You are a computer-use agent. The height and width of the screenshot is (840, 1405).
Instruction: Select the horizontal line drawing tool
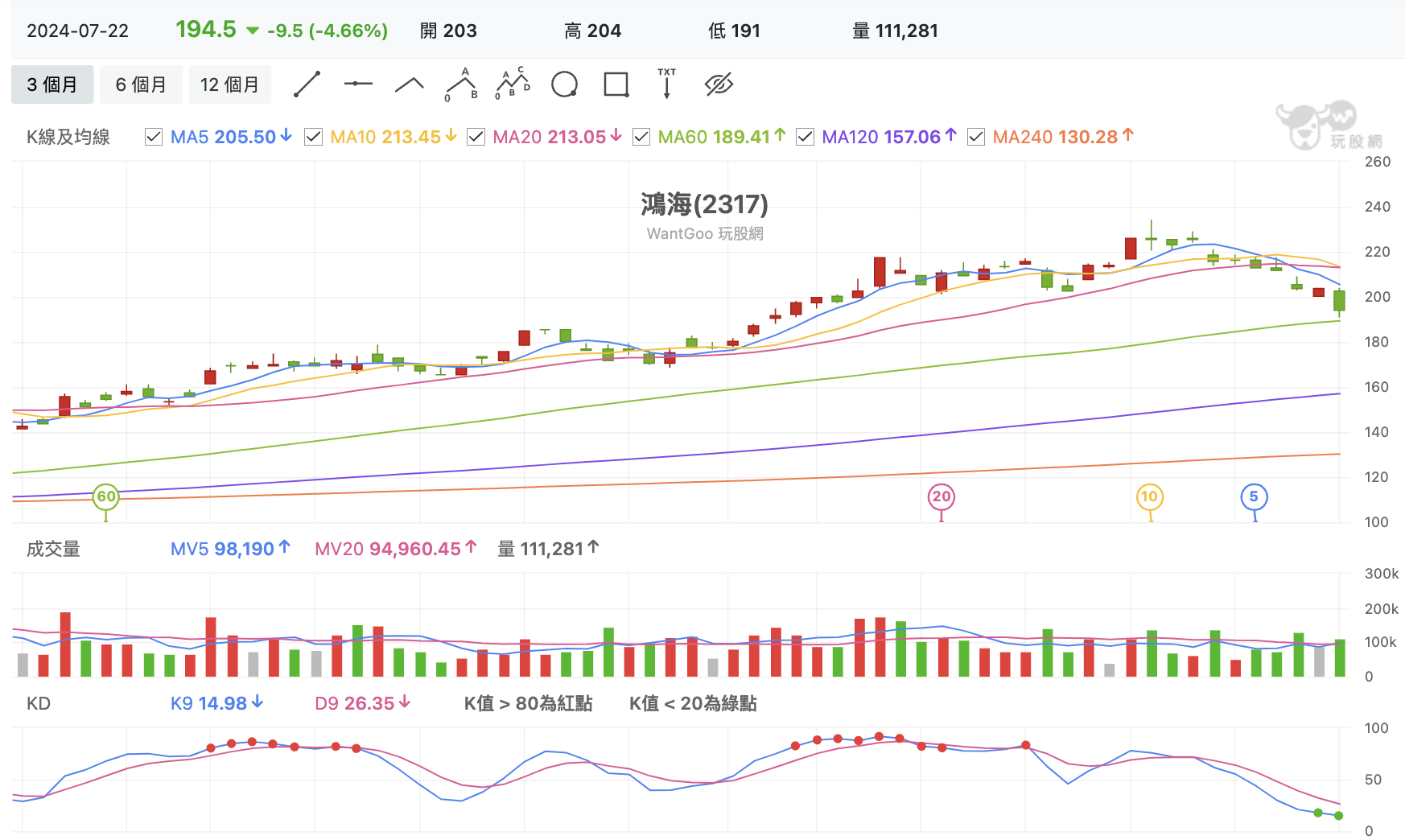pyautogui.click(x=358, y=84)
